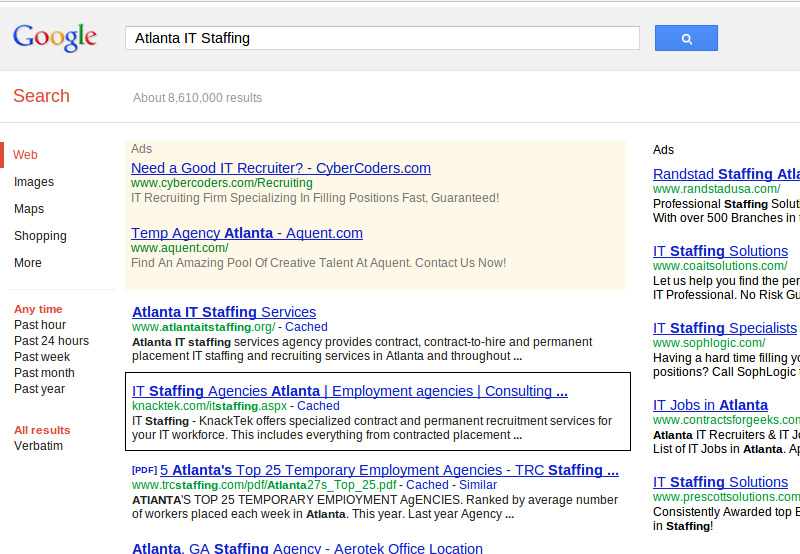Open prescottsolutions IT Staffing Solutions ad
Viewport: 800px width, 554px height.
point(720,482)
